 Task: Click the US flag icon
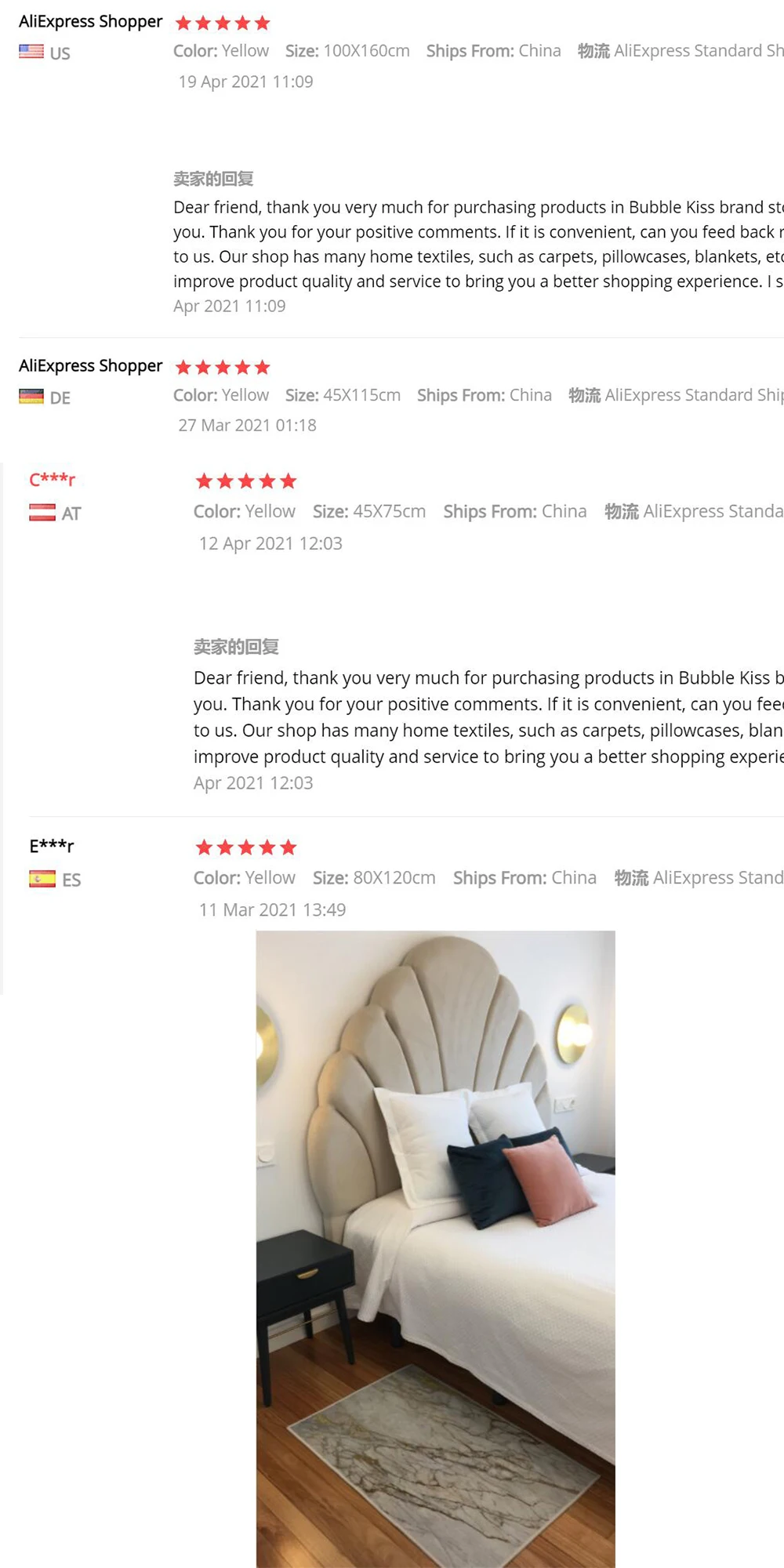pyautogui.click(x=31, y=52)
